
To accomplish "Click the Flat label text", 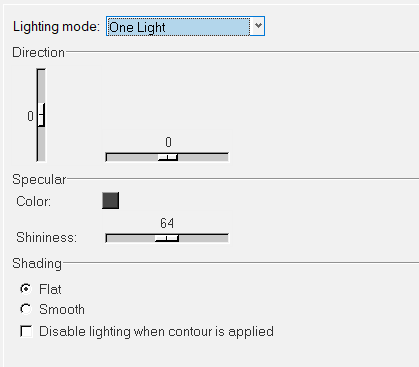I will pos(50,289).
